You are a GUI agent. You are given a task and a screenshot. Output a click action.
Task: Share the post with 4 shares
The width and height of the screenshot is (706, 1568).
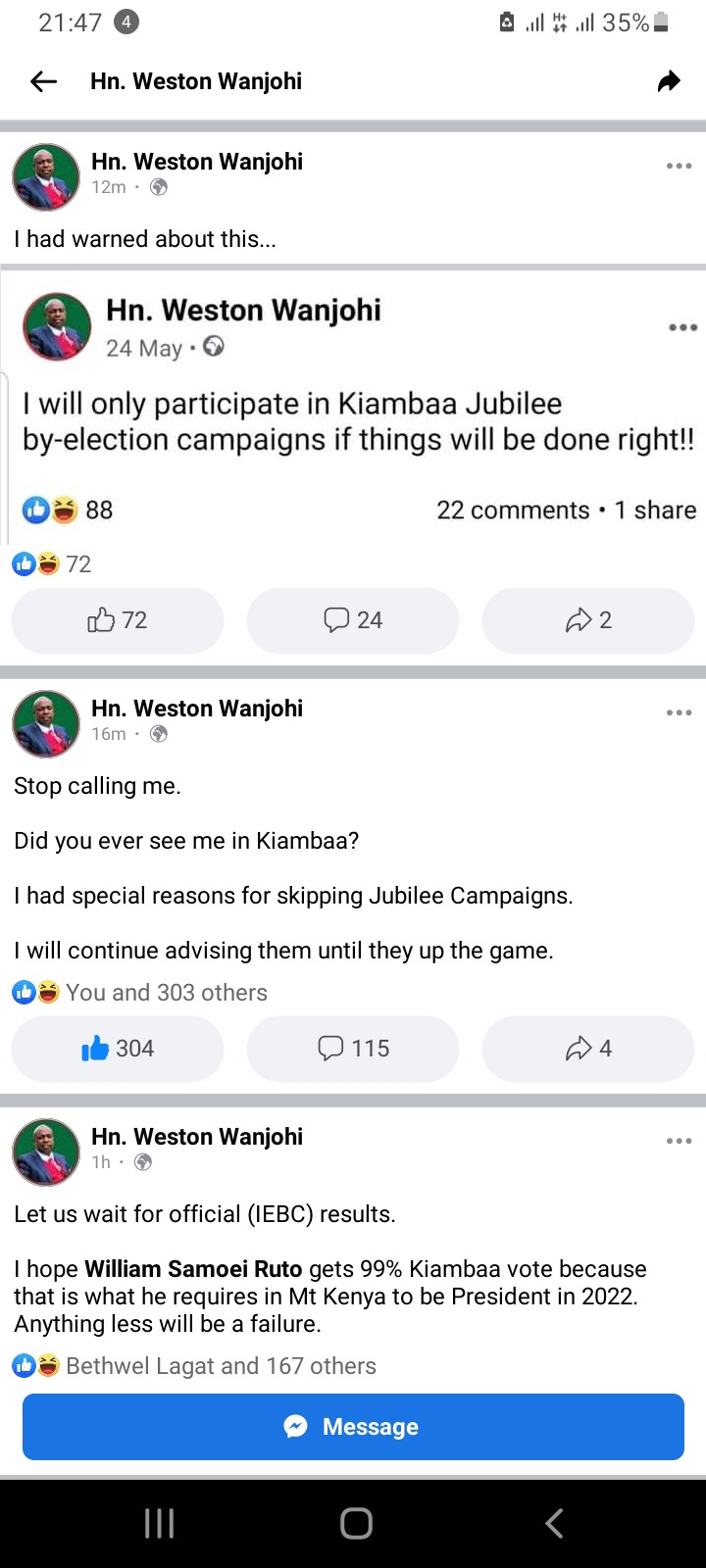click(x=588, y=1049)
